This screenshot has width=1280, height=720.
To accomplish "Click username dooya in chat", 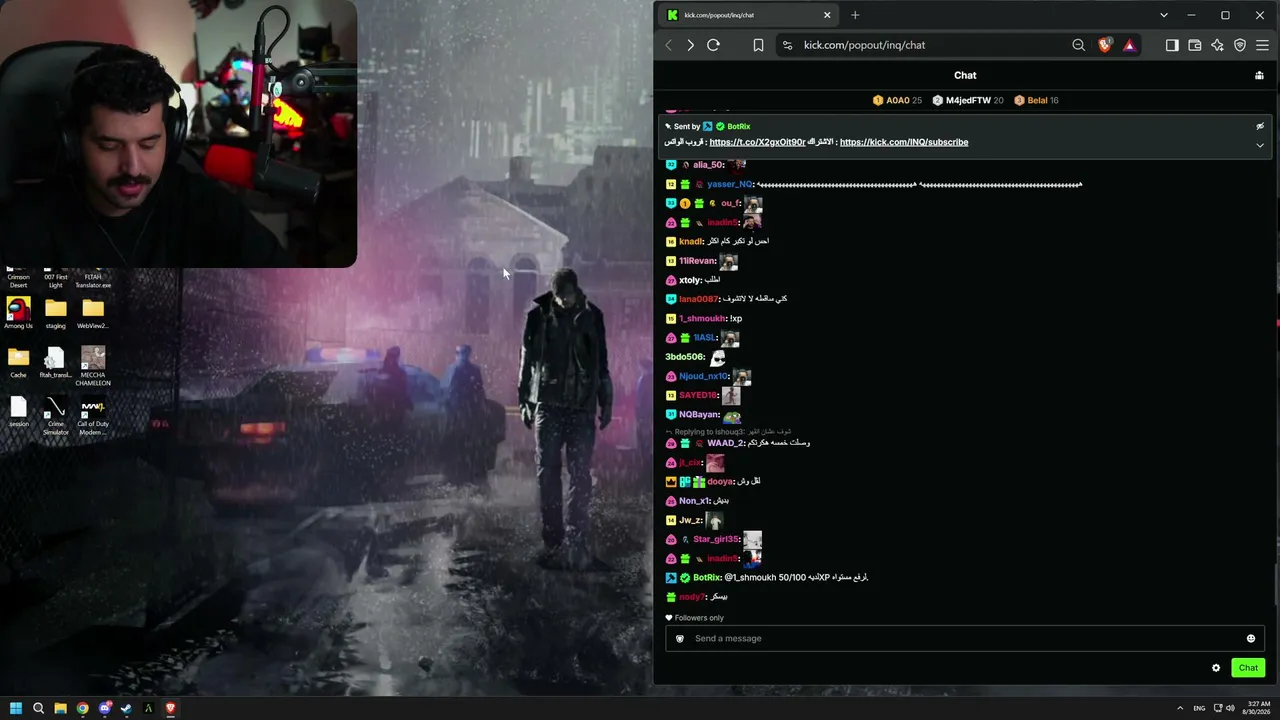I will click(x=721, y=481).
